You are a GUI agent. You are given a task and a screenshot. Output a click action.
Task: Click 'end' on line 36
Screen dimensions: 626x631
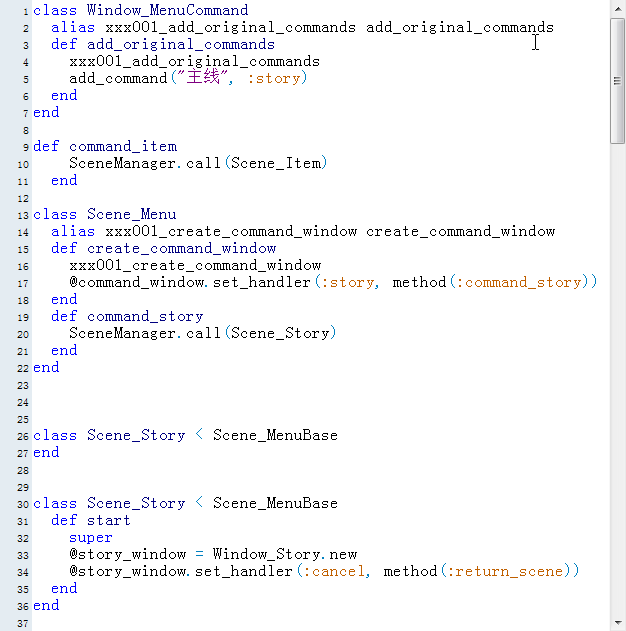pos(46,606)
